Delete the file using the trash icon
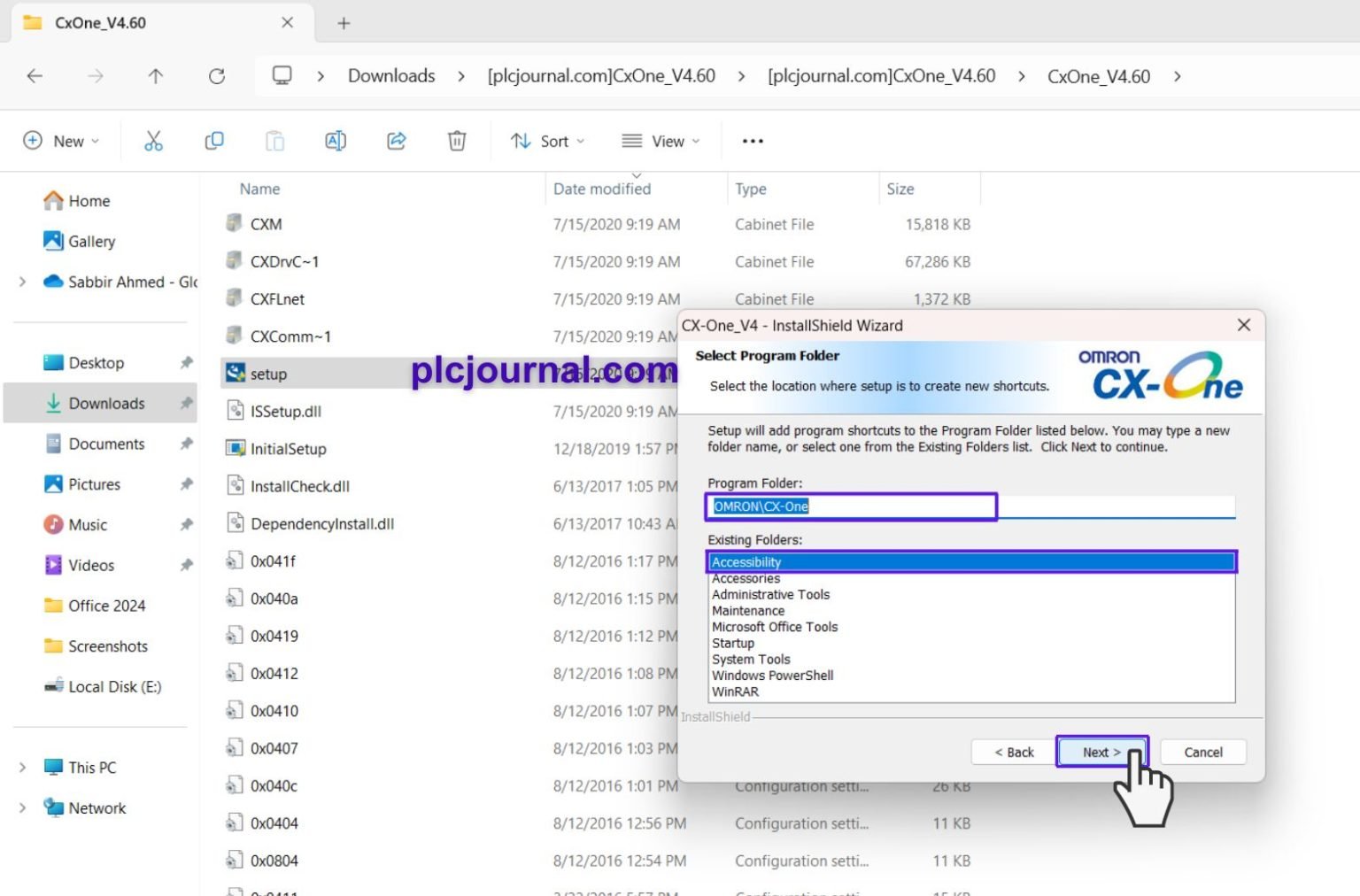The height and width of the screenshot is (896, 1360). point(456,140)
